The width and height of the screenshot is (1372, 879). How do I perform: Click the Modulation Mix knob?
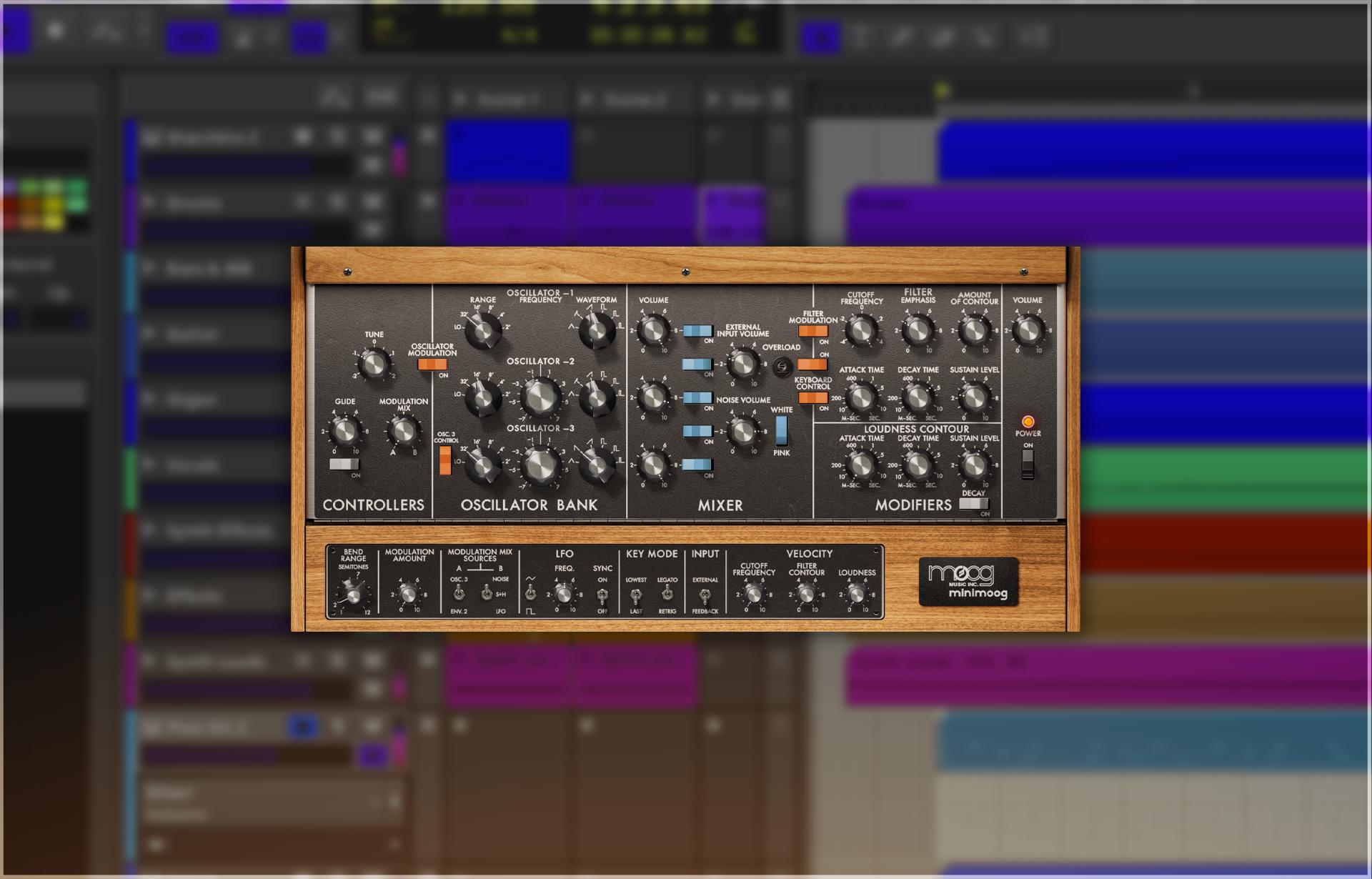click(x=402, y=430)
